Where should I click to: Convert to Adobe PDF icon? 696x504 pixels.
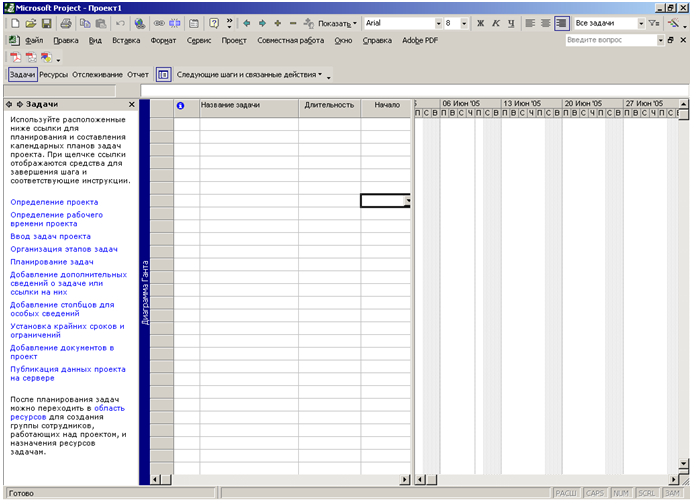[x=16, y=58]
